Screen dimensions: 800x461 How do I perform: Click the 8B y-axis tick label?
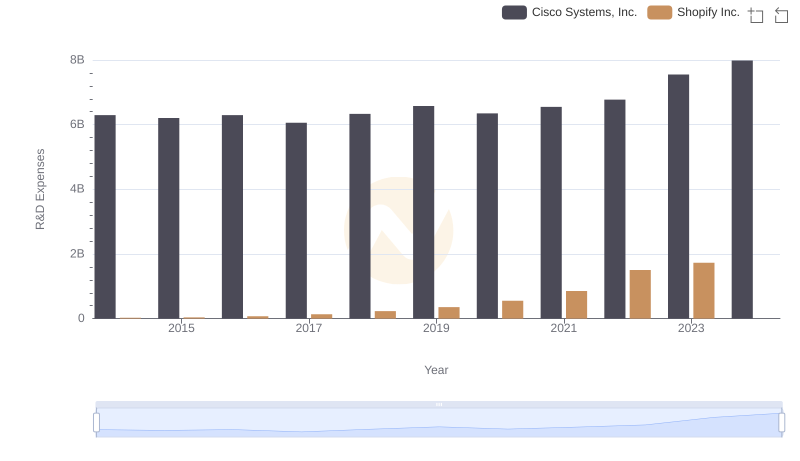click(77, 60)
